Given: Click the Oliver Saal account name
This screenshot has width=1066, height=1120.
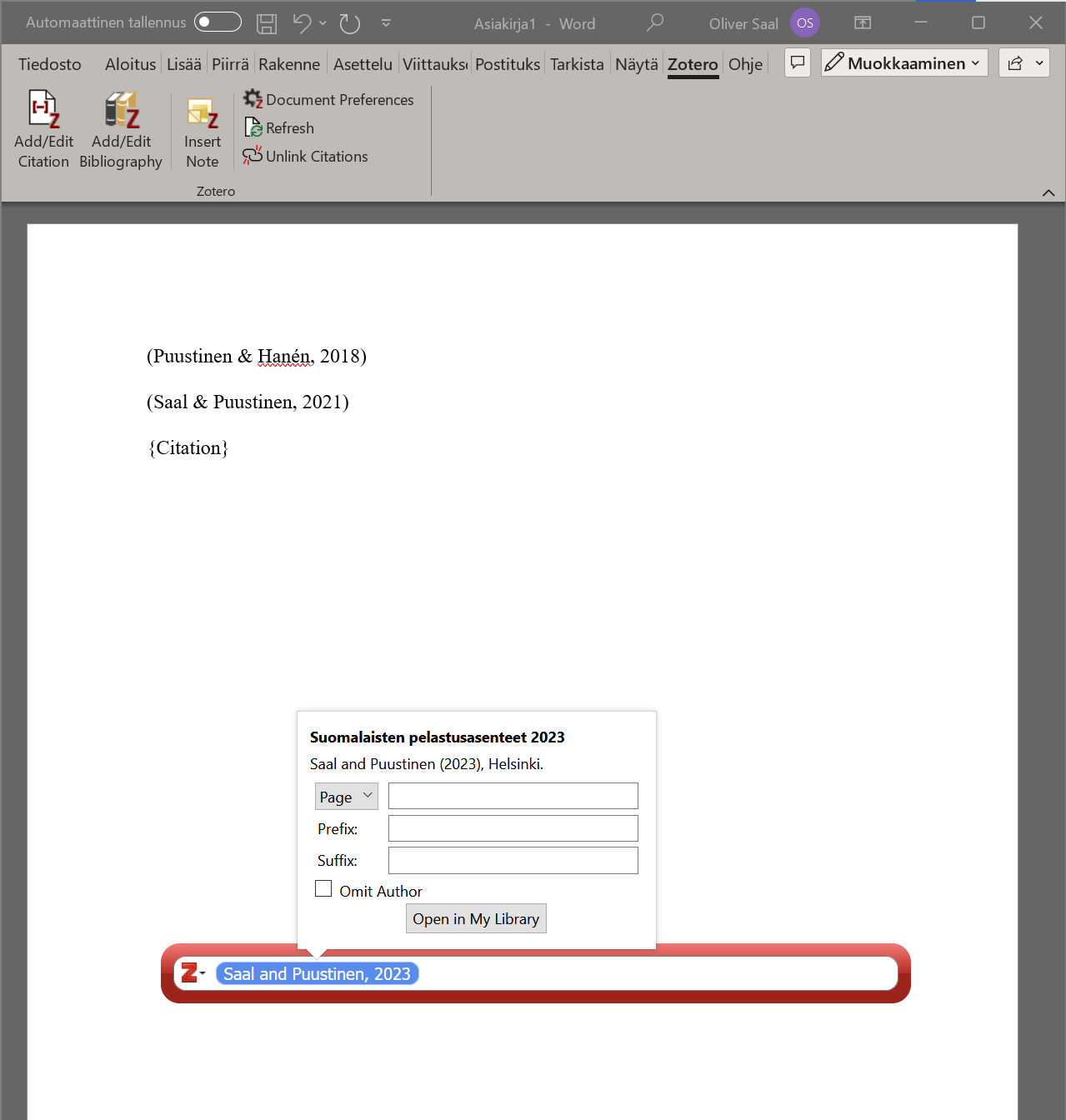Looking at the screenshot, I should [743, 24].
